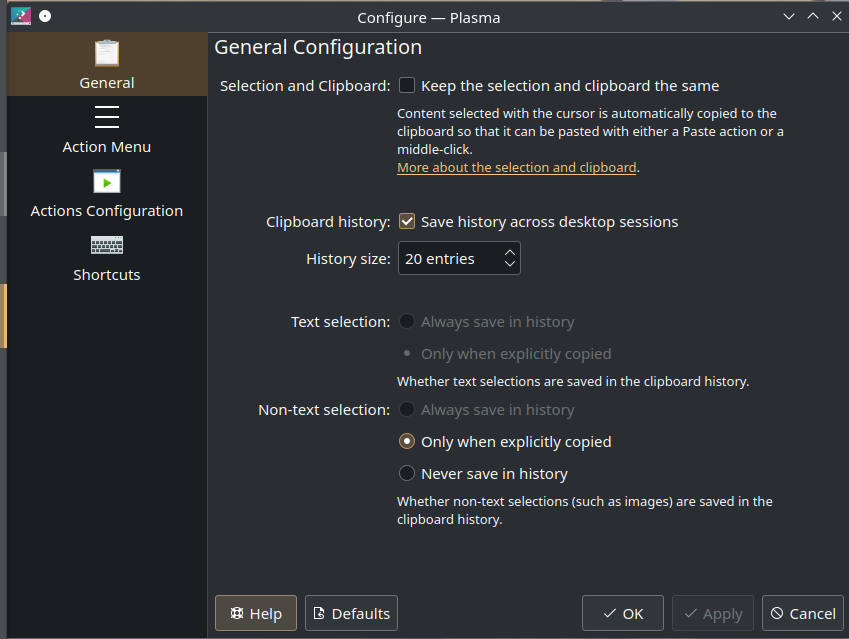
Task: Select "Never save in history" for non-text
Action: [x=409, y=473]
